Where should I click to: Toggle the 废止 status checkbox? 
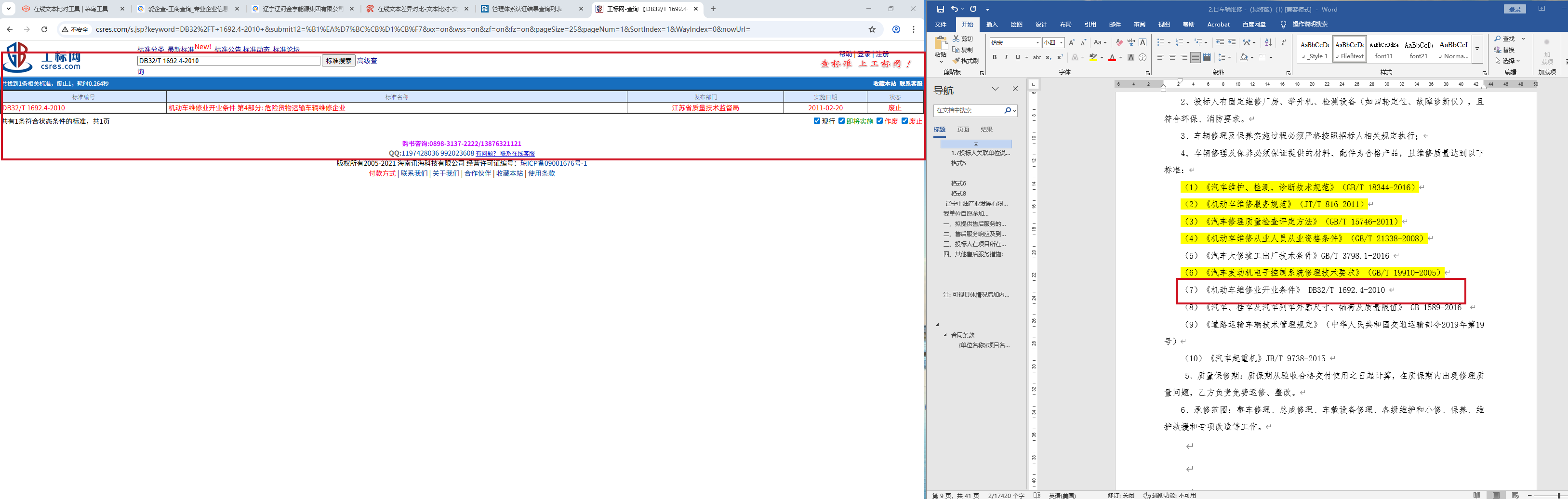pos(904,120)
